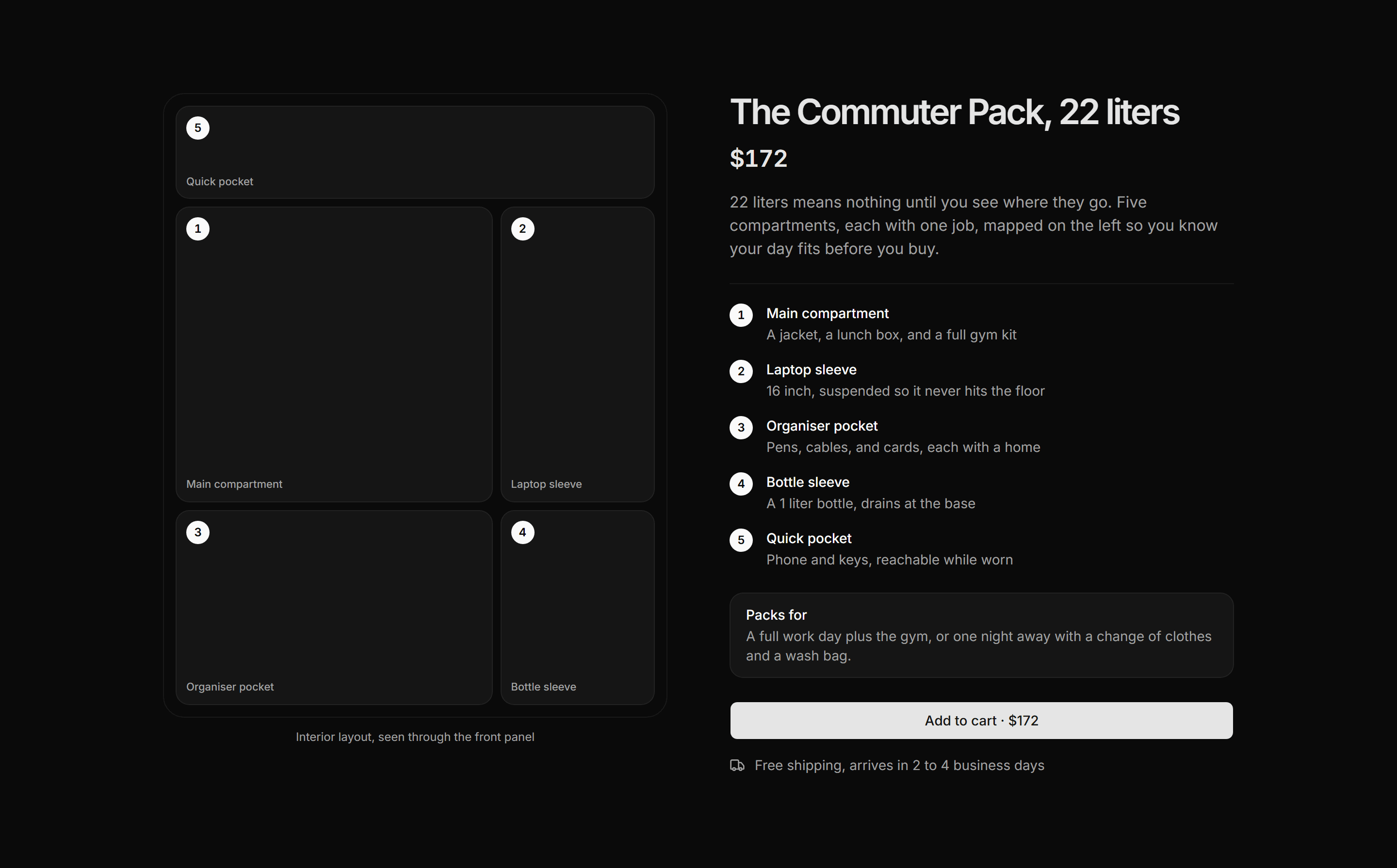
Task: Click 'Free shipping, arrives in 2 to 4 business days'
Action: pyautogui.click(x=899, y=765)
